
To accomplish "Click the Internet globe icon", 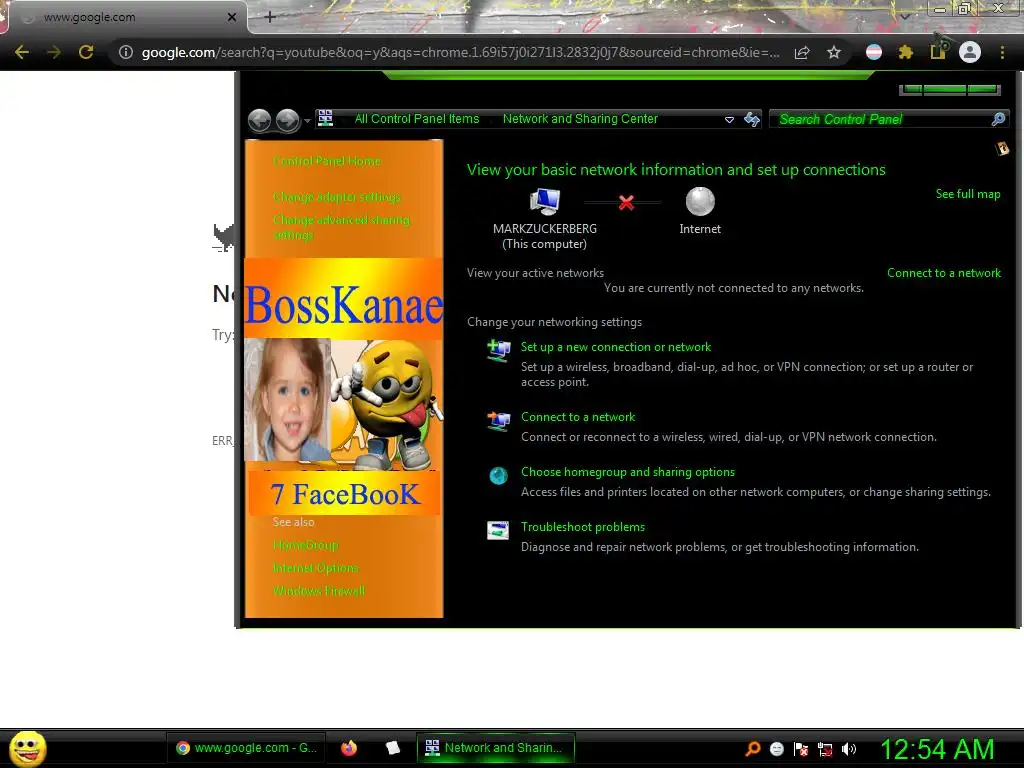I will pos(700,201).
